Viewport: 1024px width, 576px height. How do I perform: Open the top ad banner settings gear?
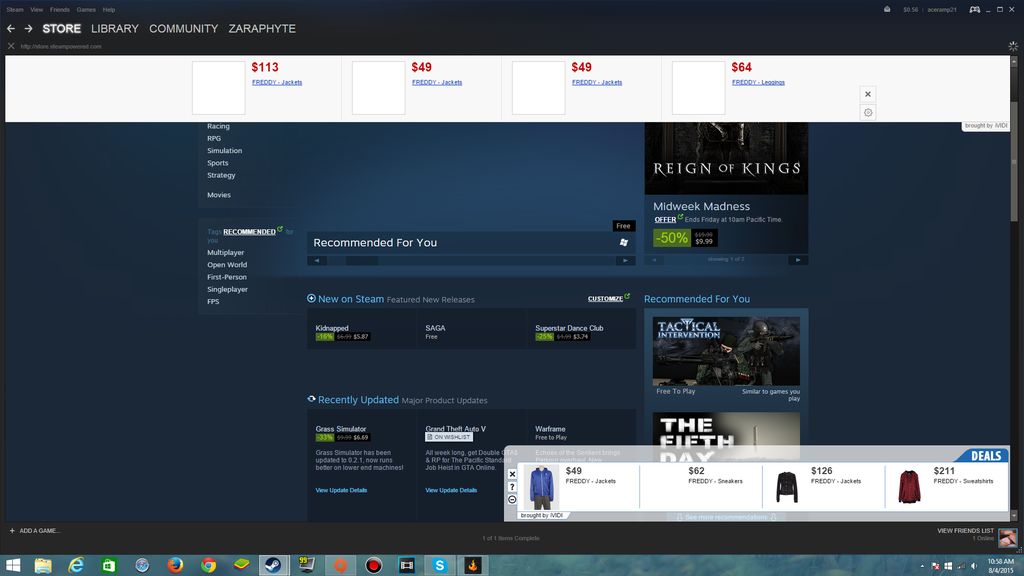coord(868,112)
